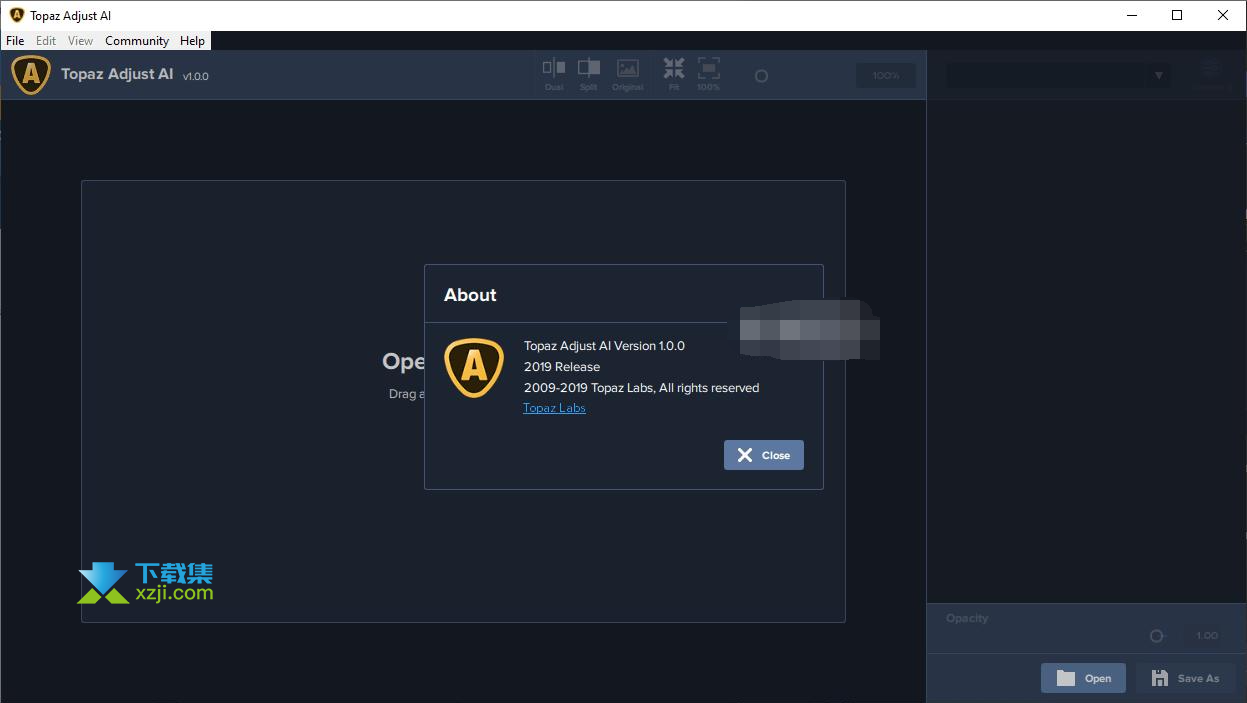Click the Save As button
Viewport: 1247px width, 703px height.
point(1185,678)
